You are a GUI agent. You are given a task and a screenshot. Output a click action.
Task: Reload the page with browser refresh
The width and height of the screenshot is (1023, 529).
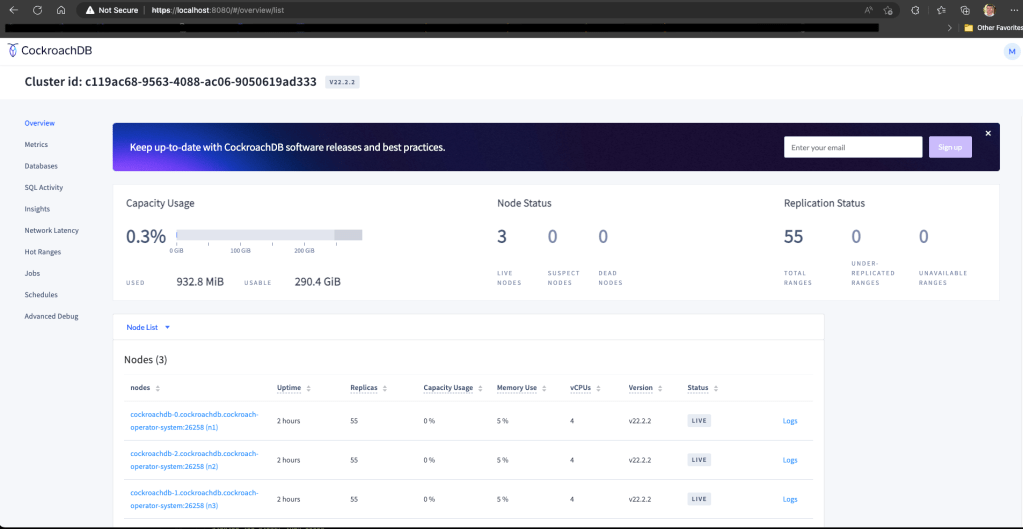coord(37,10)
